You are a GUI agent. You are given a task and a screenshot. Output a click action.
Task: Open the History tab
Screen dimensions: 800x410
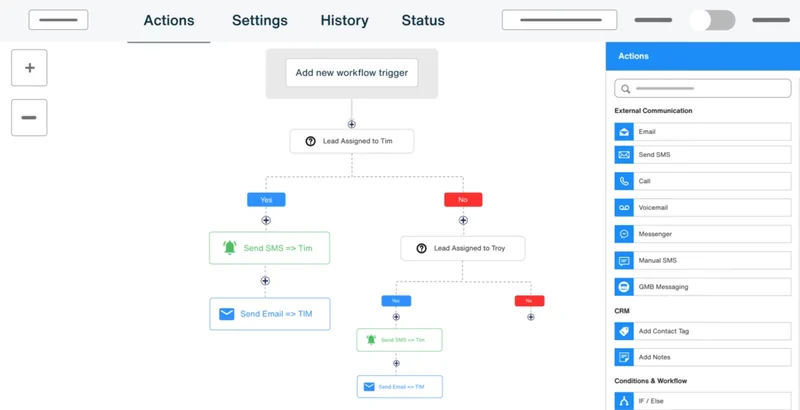tap(344, 20)
